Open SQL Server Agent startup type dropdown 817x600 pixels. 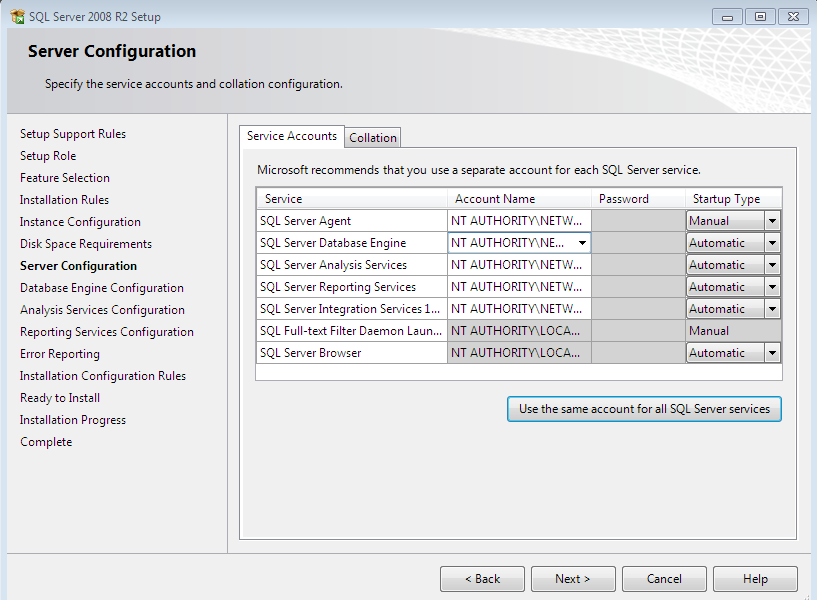pos(772,221)
